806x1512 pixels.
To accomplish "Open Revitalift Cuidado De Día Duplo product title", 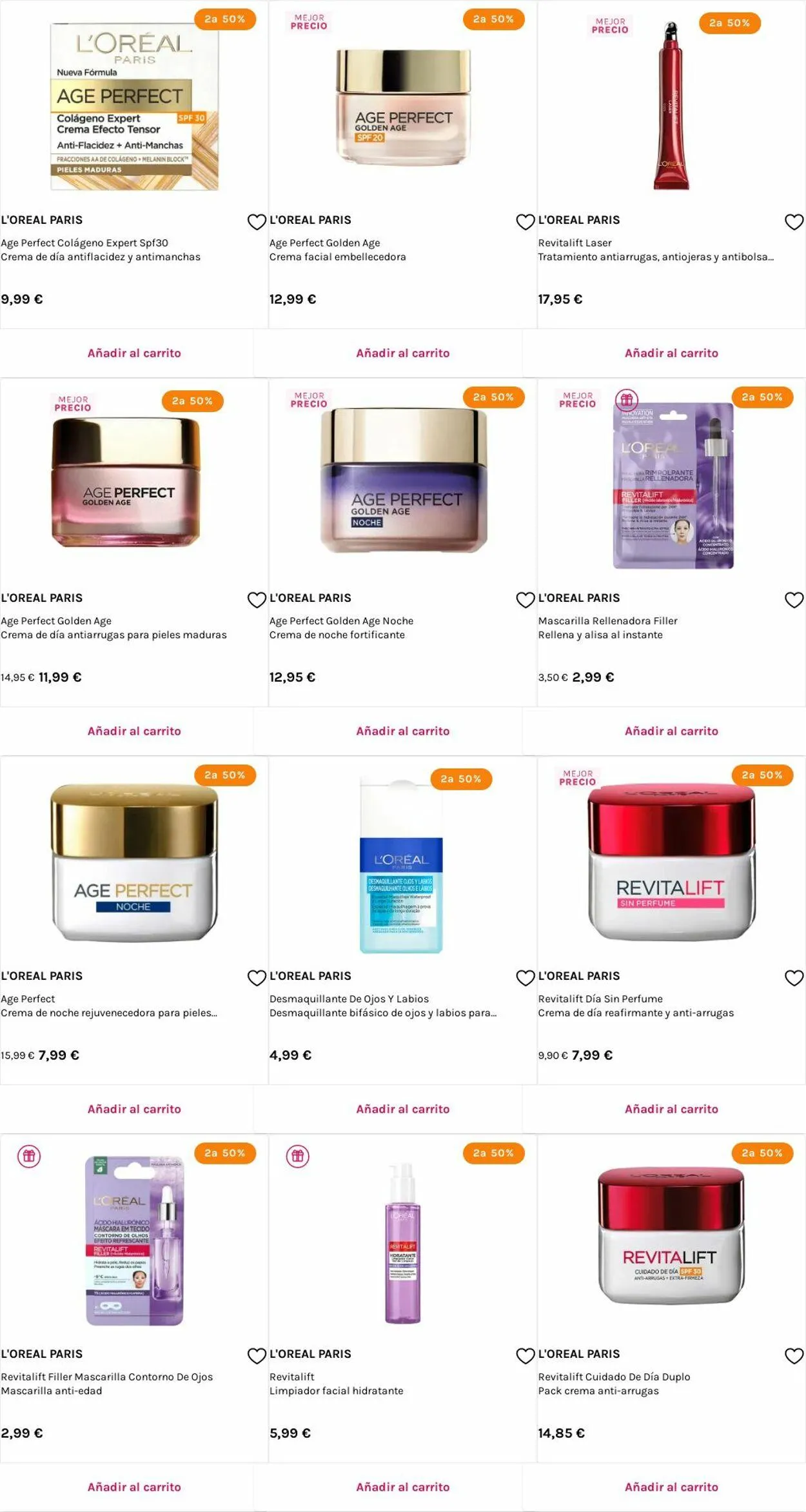I will 614,1377.
